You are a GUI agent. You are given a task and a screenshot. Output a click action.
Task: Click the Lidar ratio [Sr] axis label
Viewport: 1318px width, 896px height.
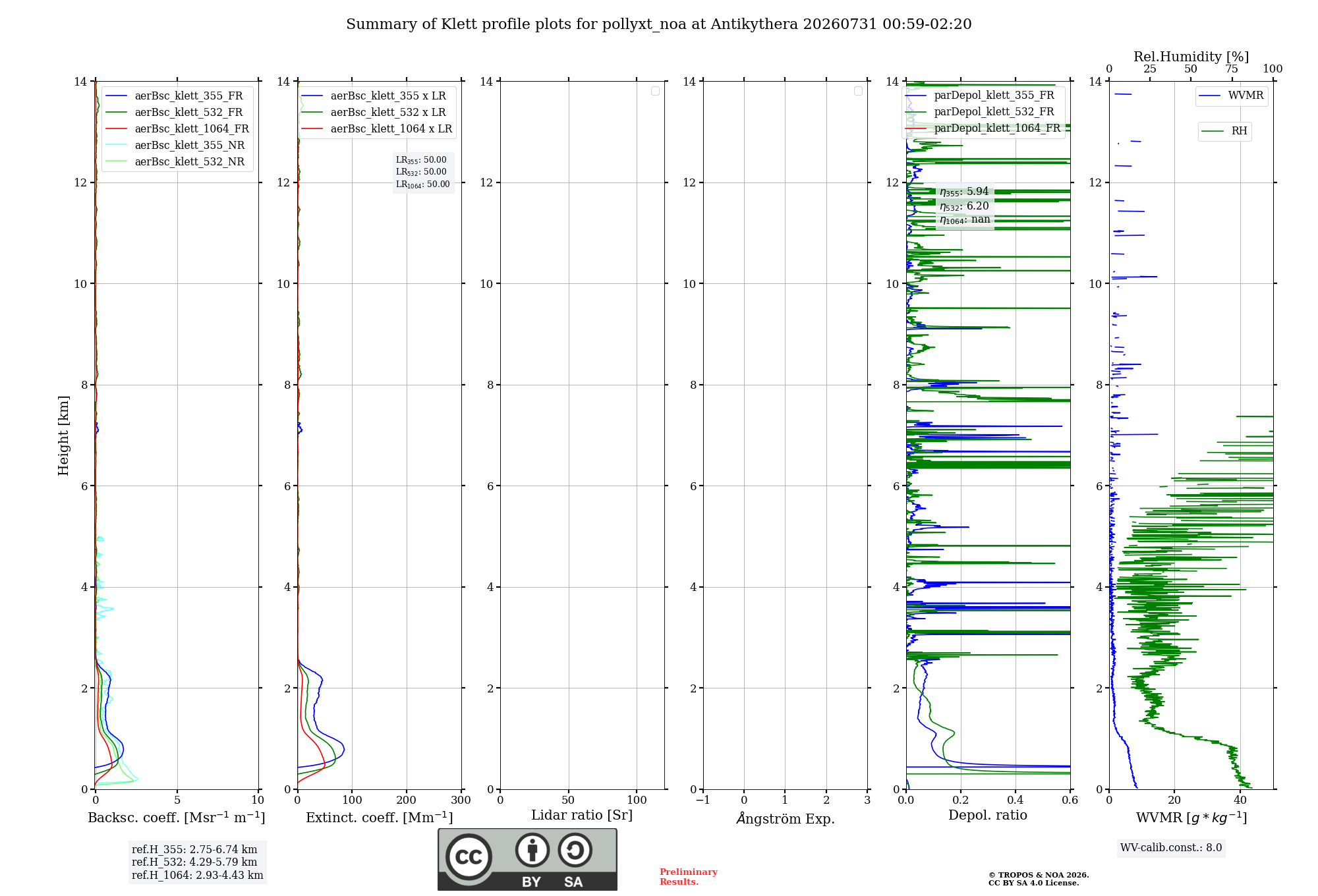click(582, 816)
